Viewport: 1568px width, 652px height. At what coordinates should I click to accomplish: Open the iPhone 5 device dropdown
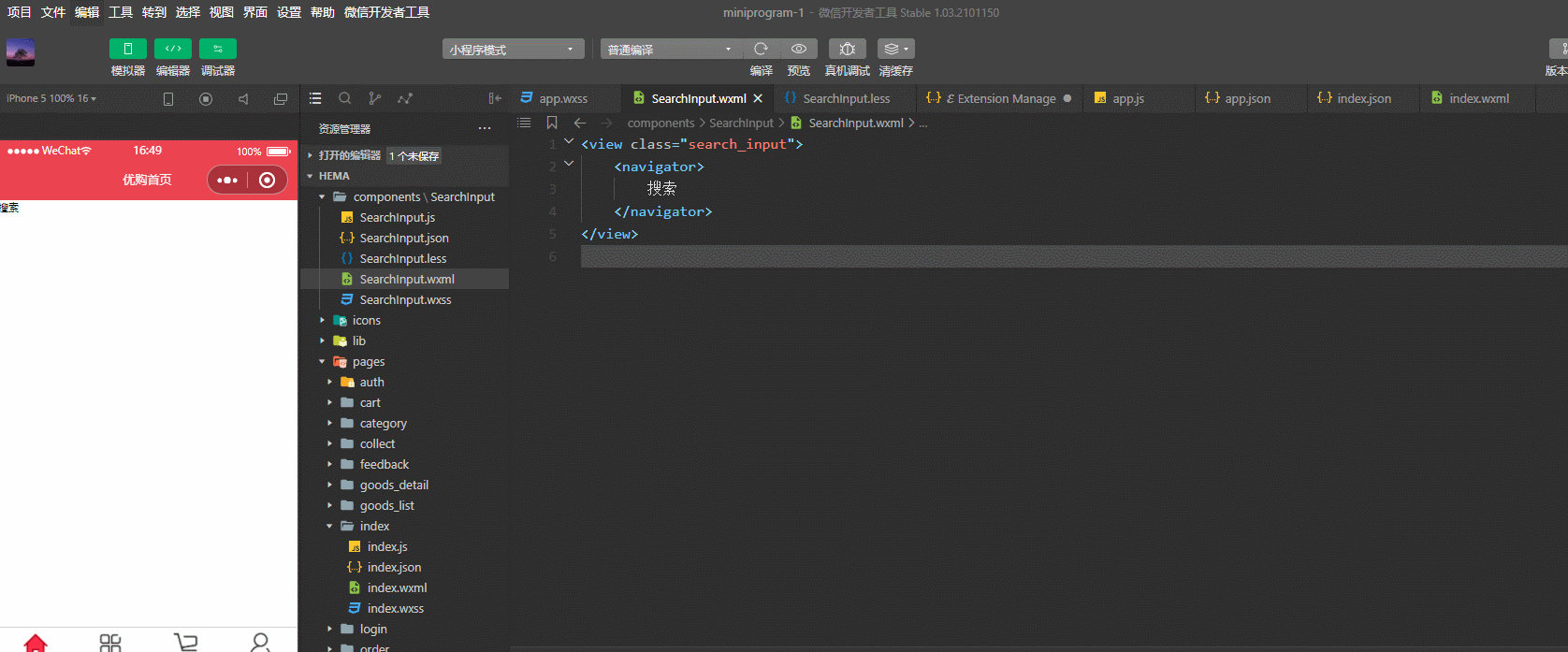[x=51, y=98]
